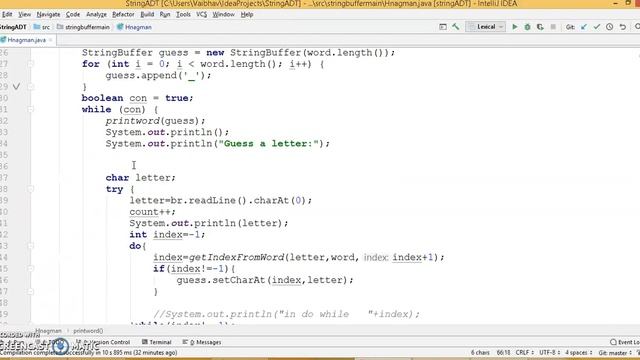Image resolution: width=640 pixels, height=360 pixels.
Task: Open the Refactor menu
Action: coord(123,14)
